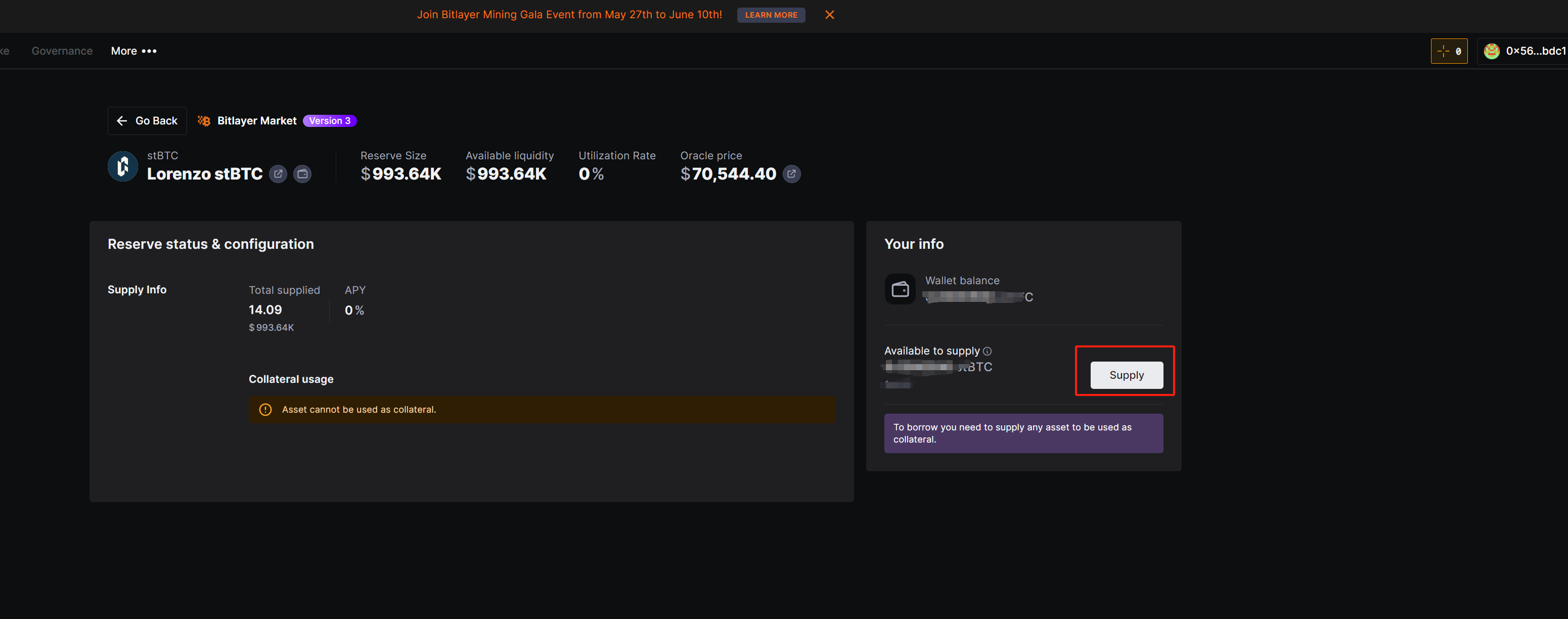Viewport: 1568px width, 619px height.
Task: Click the Supply Info label
Action: coord(137,290)
